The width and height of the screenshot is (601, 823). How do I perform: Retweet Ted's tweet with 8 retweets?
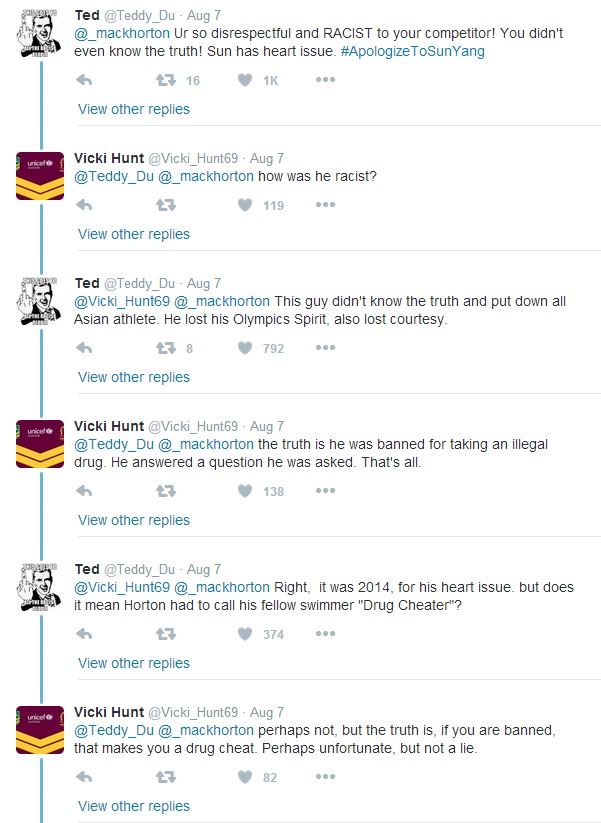coord(166,348)
